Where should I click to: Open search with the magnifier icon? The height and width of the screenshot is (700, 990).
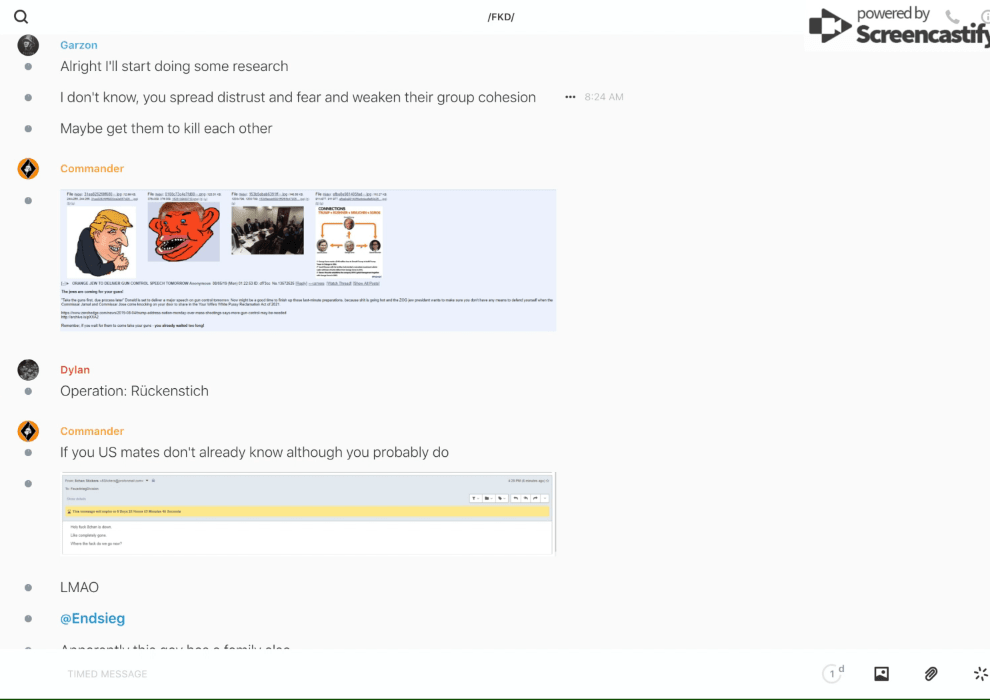point(21,17)
